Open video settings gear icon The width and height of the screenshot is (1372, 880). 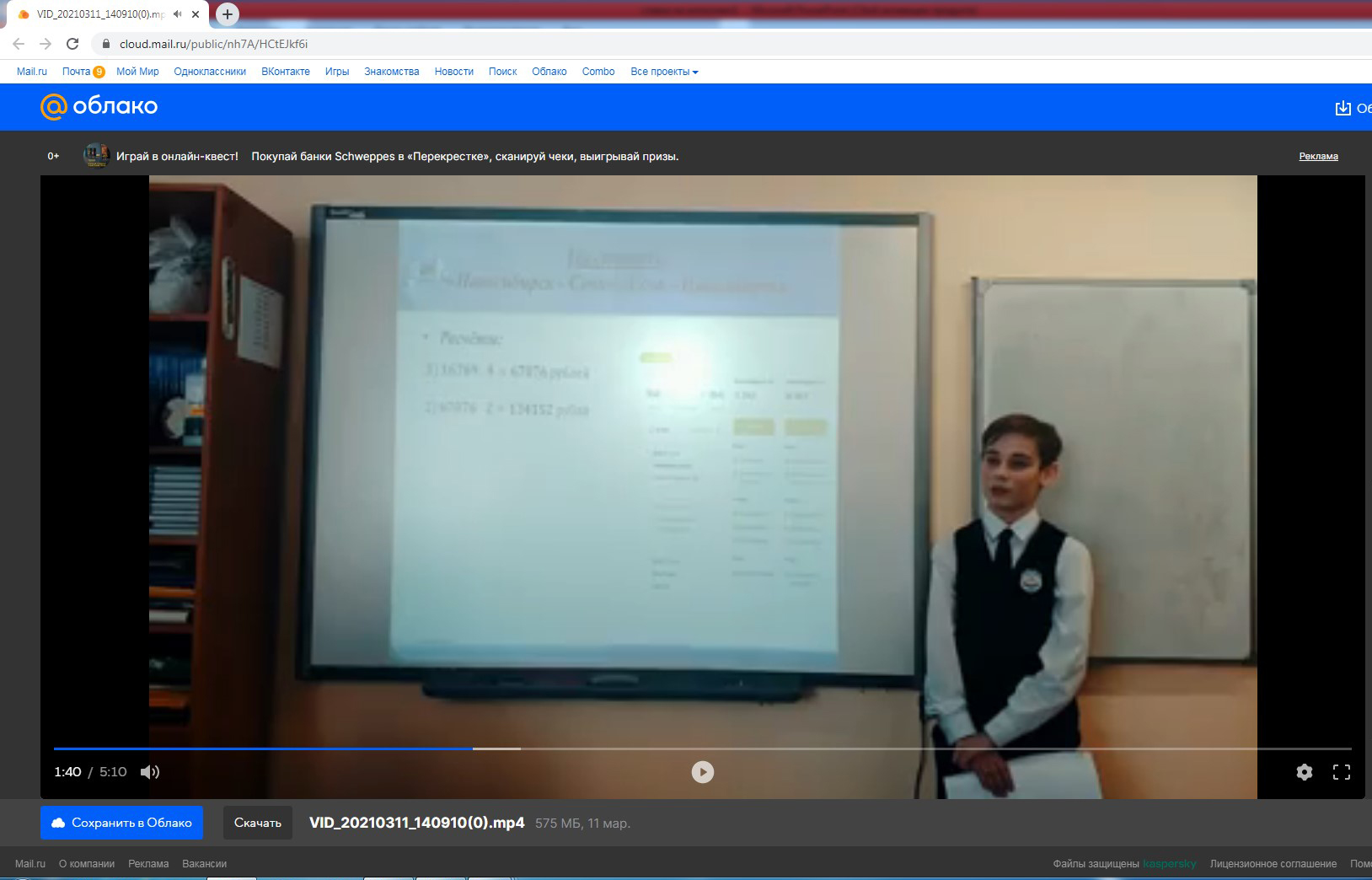1304,772
